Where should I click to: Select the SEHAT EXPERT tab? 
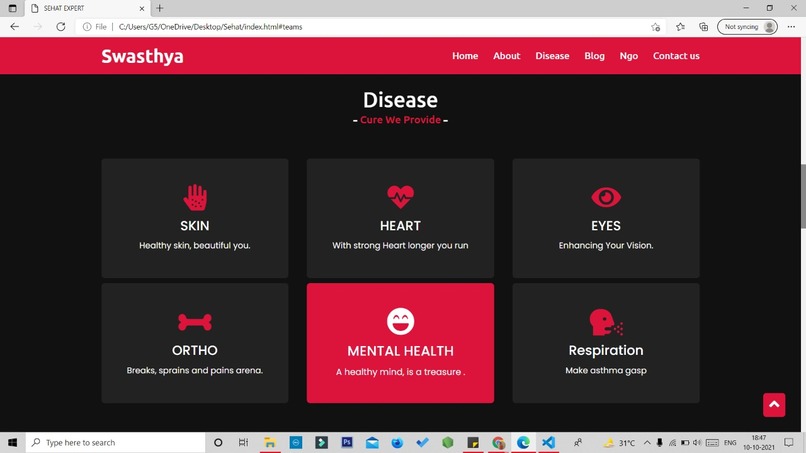click(x=87, y=8)
